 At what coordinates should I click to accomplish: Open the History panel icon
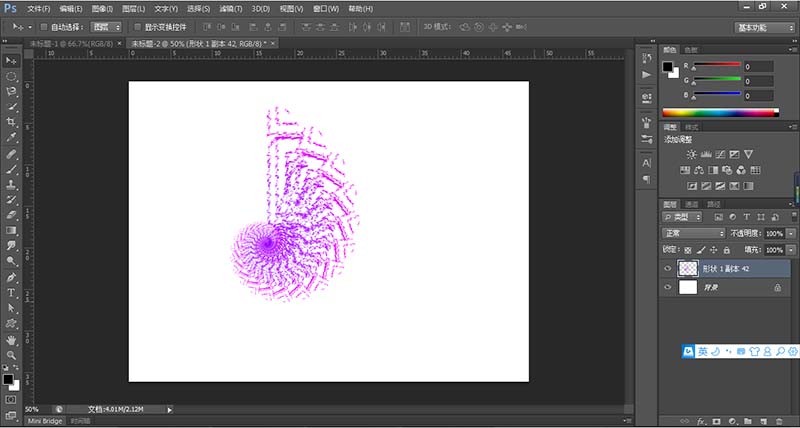click(x=646, y=57)
